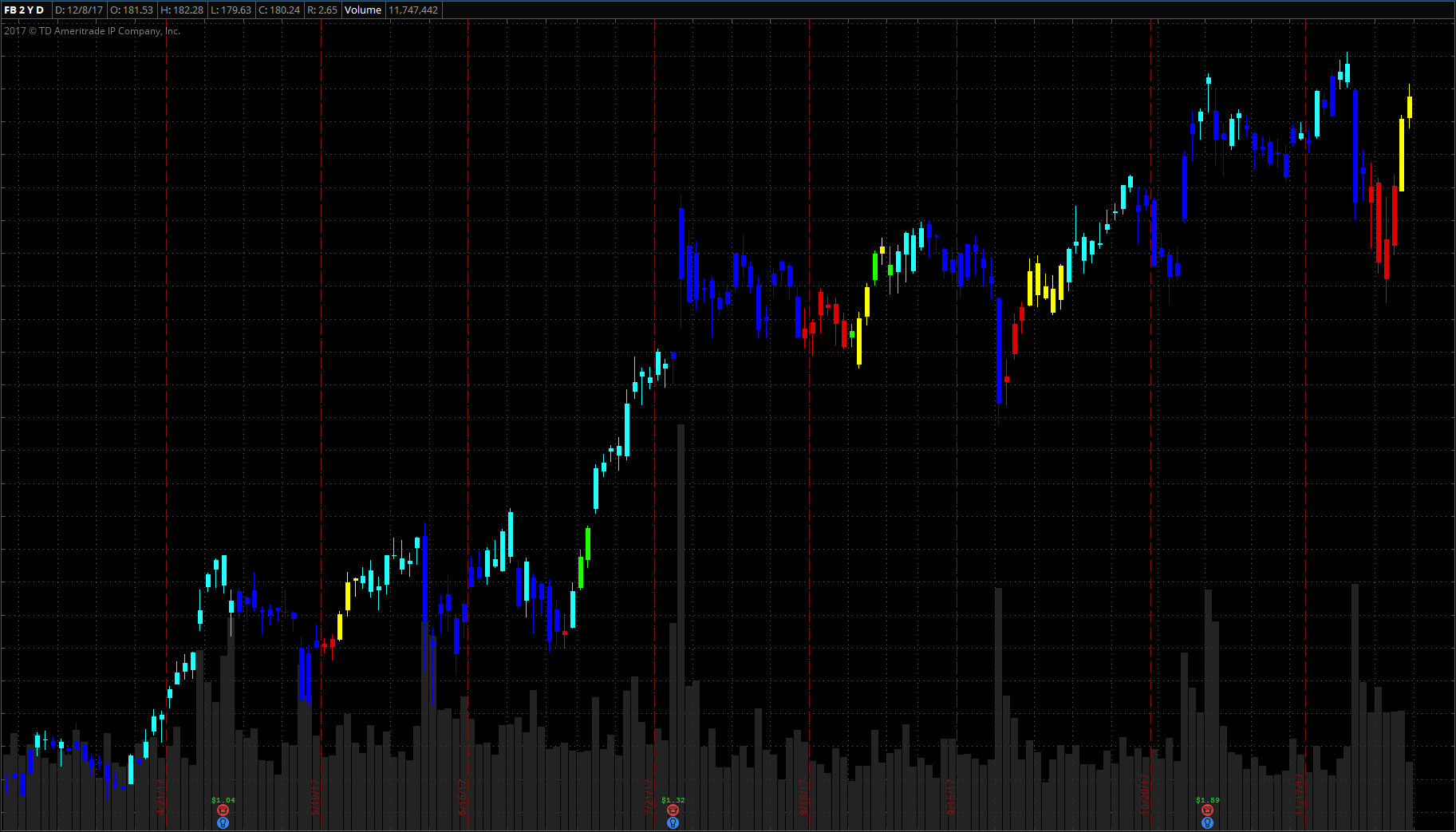Viewport: 1456px width, 832px height.
Task: Click the close price C: 180.24
Action: tap(279, 10)
